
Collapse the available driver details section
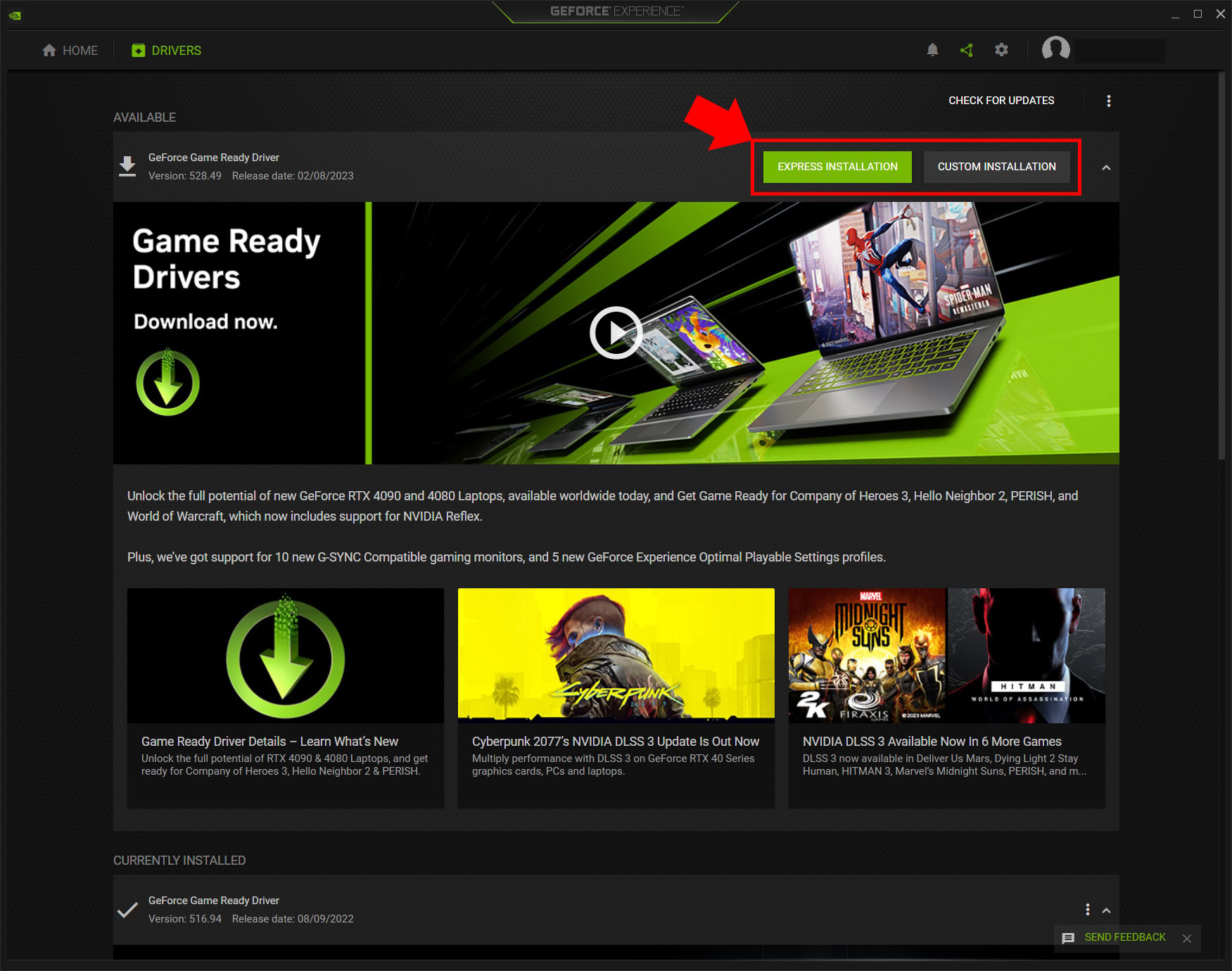[x=1106, y=167]
